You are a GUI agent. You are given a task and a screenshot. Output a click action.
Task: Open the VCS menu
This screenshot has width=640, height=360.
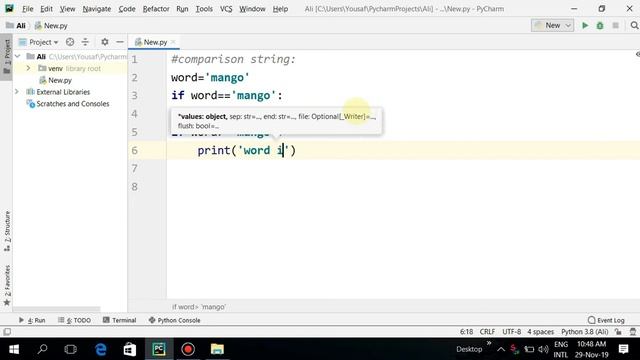pyautogui.click(x=226, y=9)
